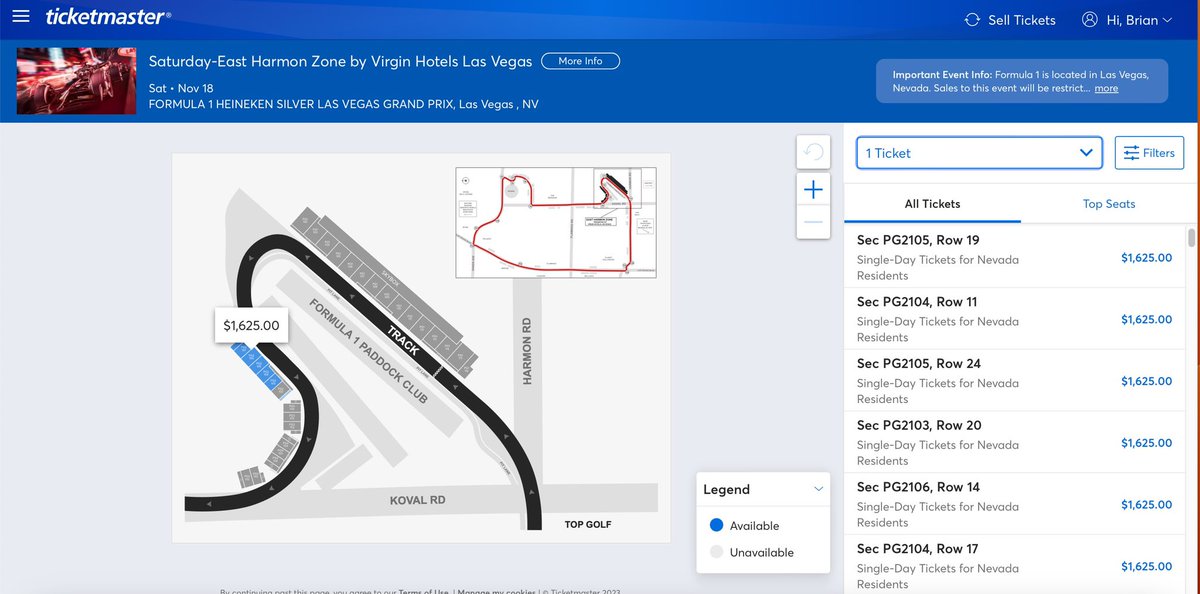The width and height of the screenshot is (1200, 594).
Task: Select the Sec PG2104, Row 11 ticket
Action: click(1015, 319)
